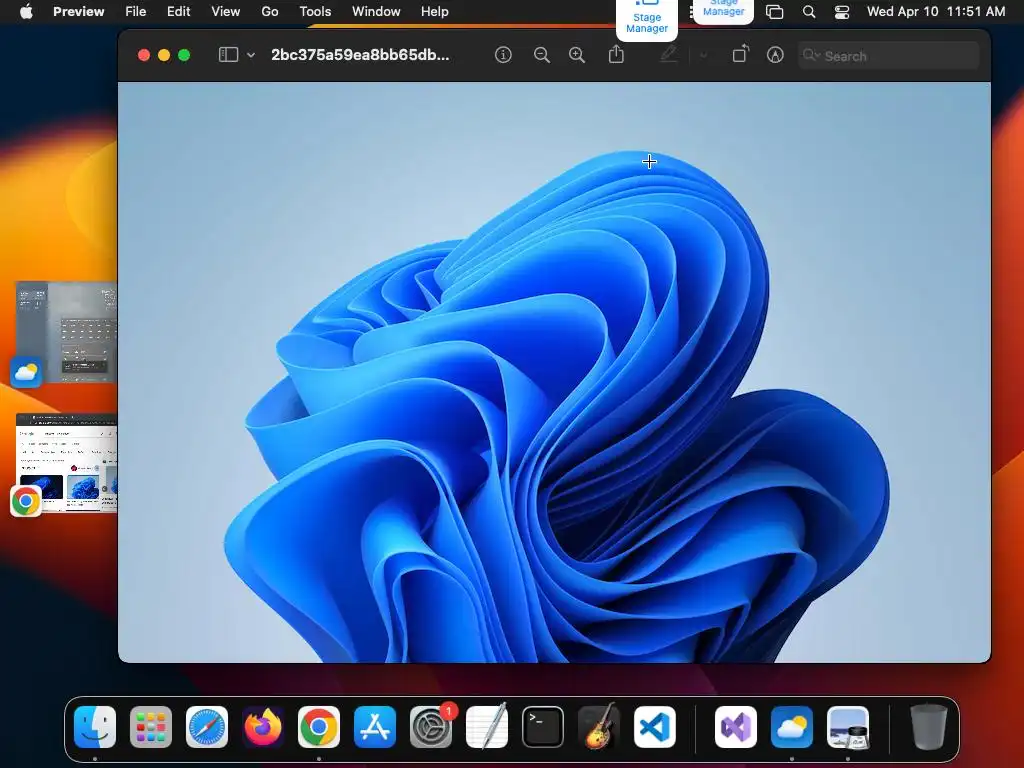Launch GarageBand from the Dock
This screenshot has width=1024, height=768.
599,727
